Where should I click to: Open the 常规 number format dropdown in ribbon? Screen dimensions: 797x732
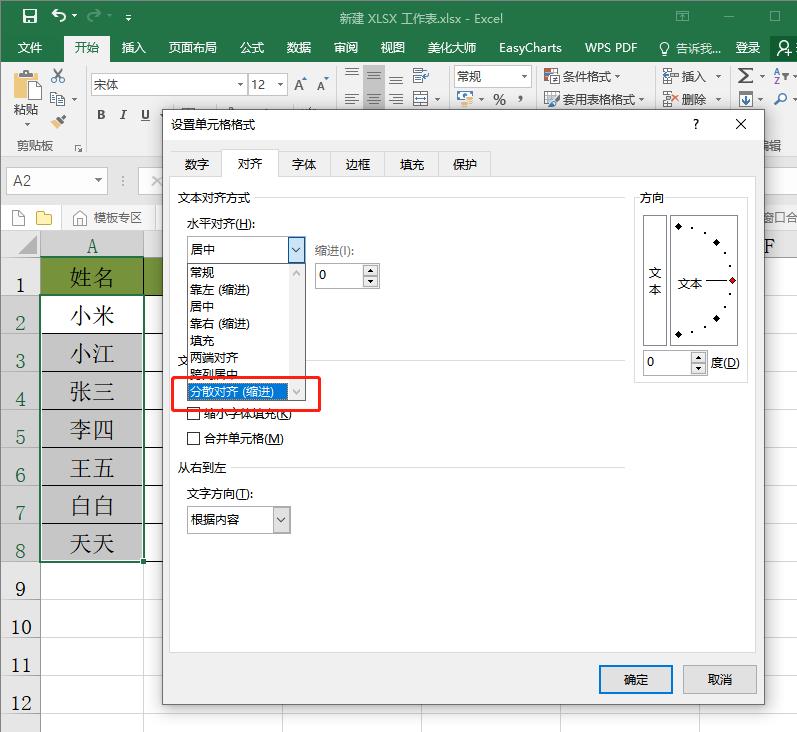pyautogui.click(x=524, y=76)
